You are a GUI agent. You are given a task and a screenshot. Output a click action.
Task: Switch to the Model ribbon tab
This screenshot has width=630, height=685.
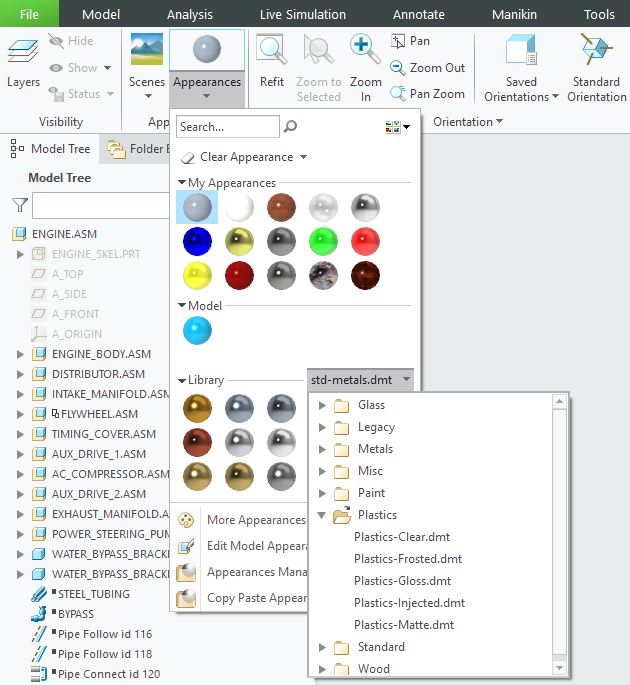[x=101, y=14]
